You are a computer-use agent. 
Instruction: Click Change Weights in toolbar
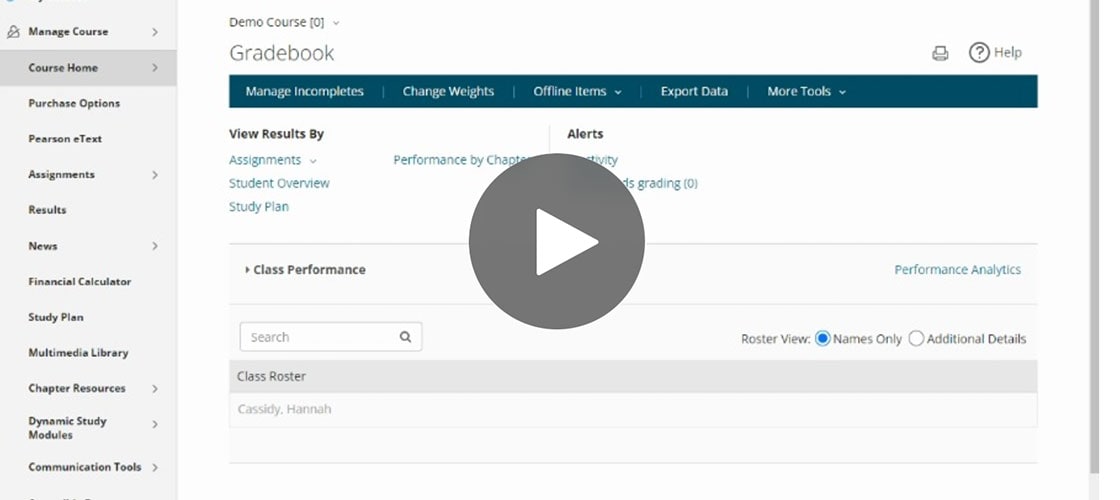[x=448, y=91]
